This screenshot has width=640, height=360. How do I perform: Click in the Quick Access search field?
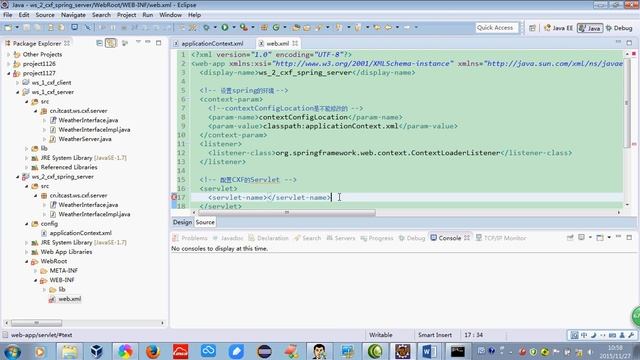(497, 28)
